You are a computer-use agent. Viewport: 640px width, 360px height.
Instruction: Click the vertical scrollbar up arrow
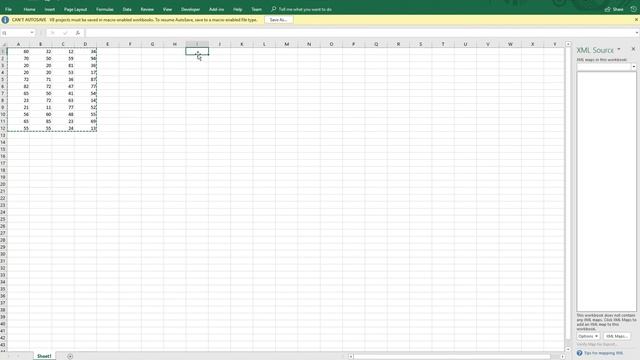pos(568,44)
